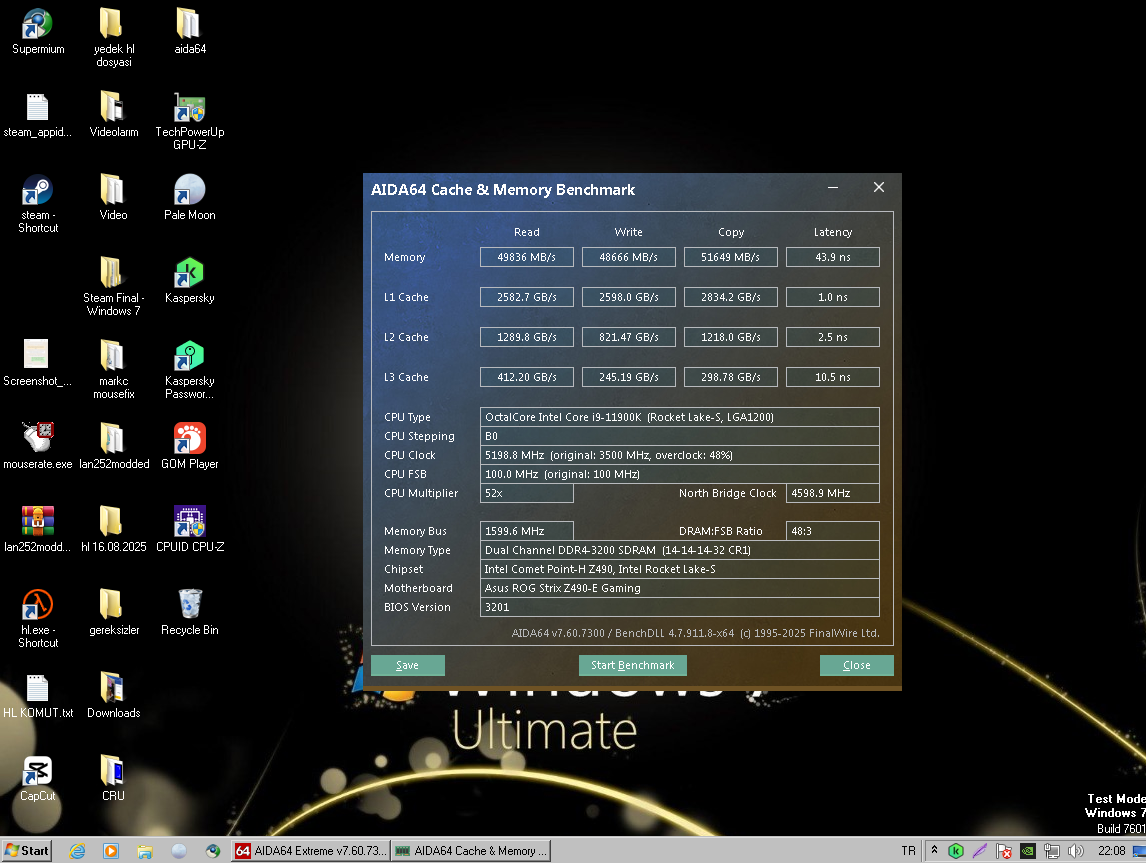Launch Internet Explorer from the taskbar

click(x=77, y=851)
